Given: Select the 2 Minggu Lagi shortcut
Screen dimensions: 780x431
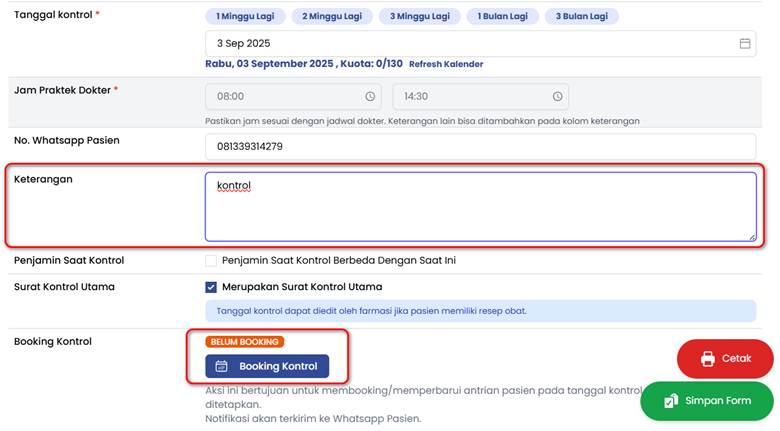Looking at the screenshot, I should coord(332,17).
